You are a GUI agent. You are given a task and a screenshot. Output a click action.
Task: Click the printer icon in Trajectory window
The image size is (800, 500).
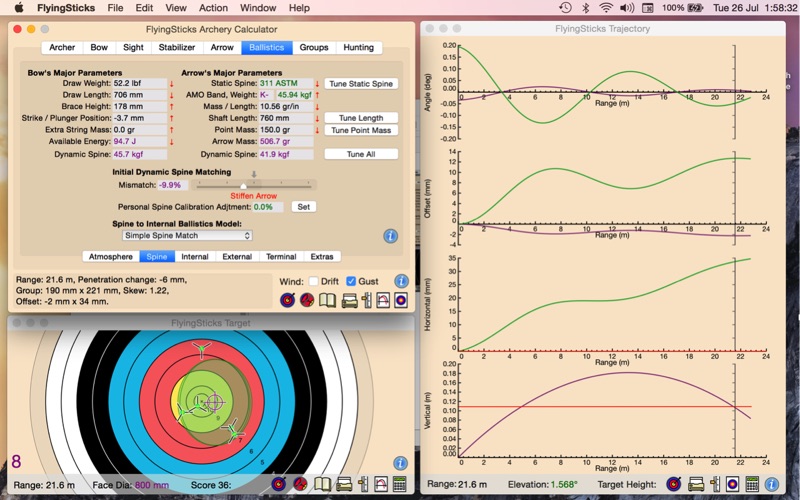click(x=696, y=484)
